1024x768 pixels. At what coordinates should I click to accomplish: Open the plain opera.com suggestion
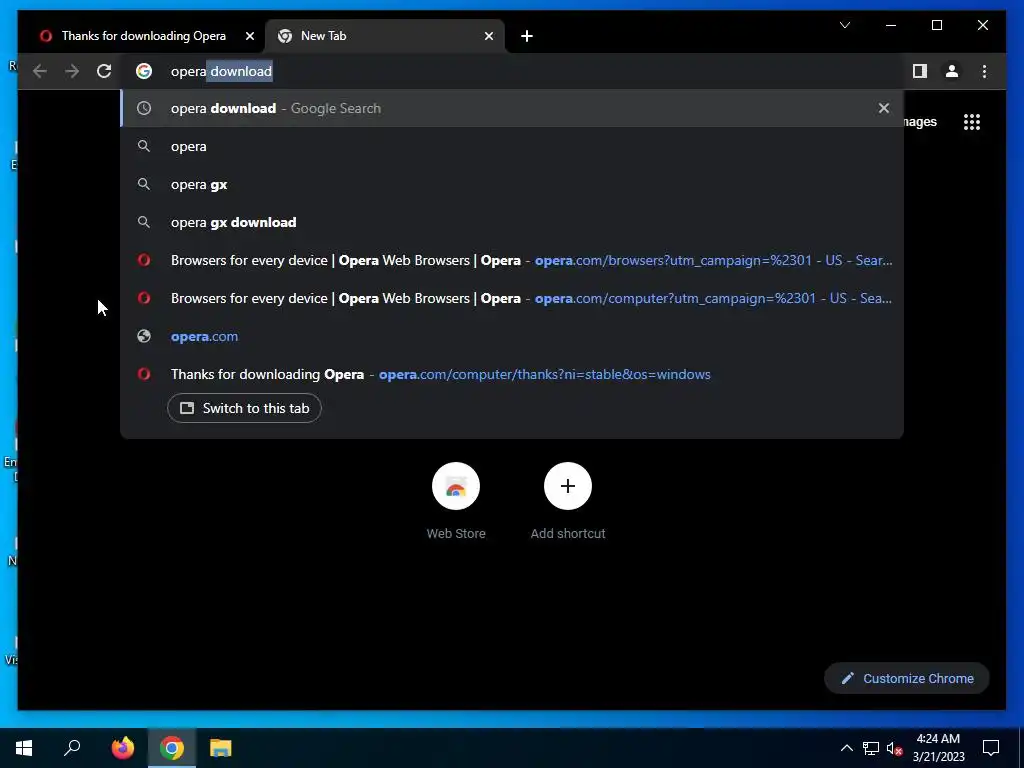tap(512, 336)
